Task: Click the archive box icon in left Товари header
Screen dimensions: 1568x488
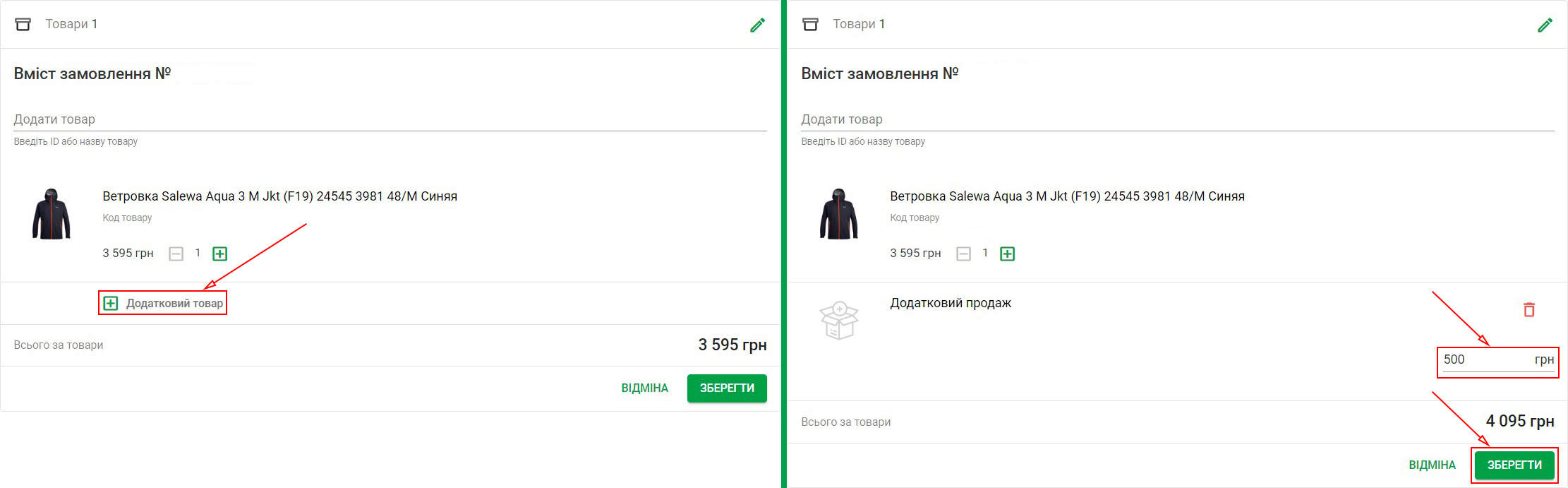Action: tap(23, 24)
